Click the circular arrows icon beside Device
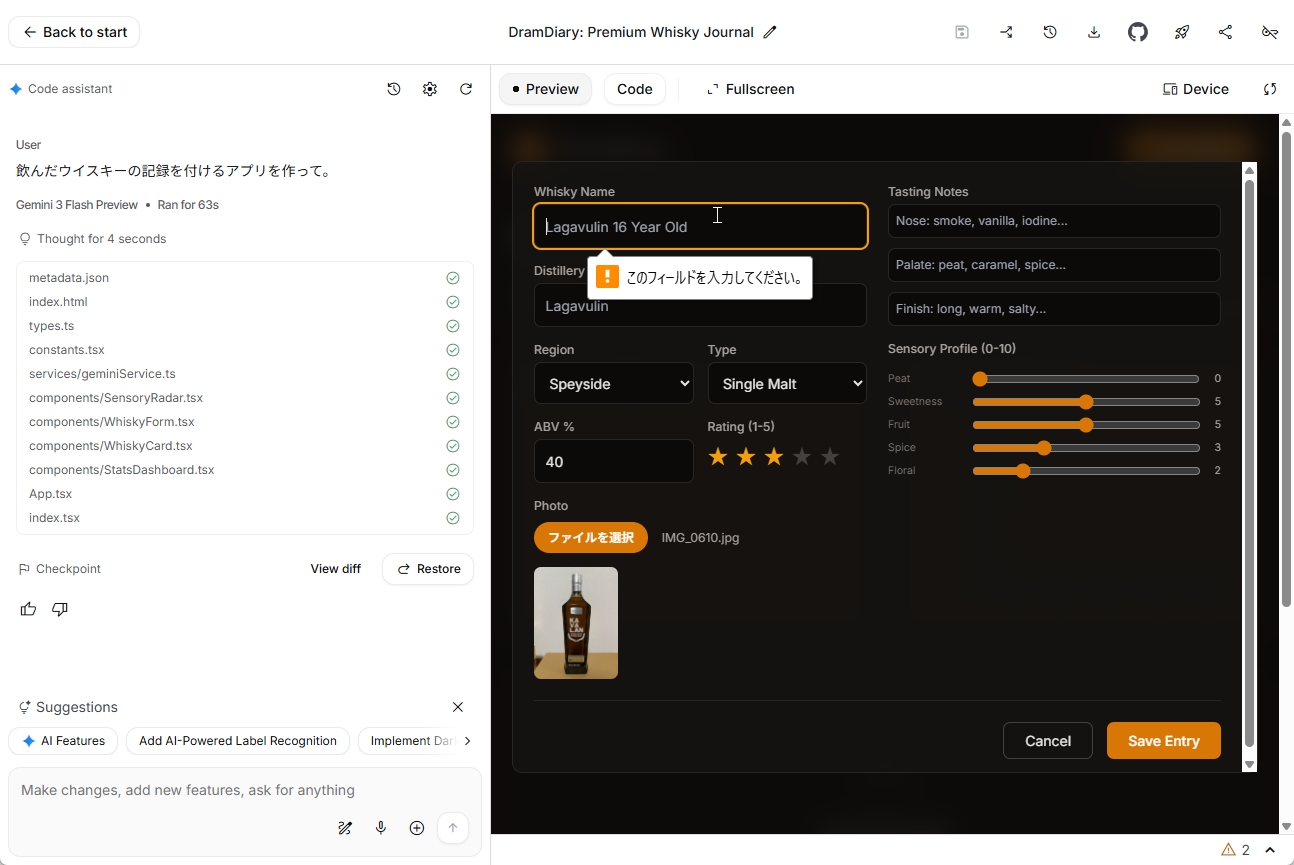This screenshot has height=865, width=1294. click(x=1270, y=89)
